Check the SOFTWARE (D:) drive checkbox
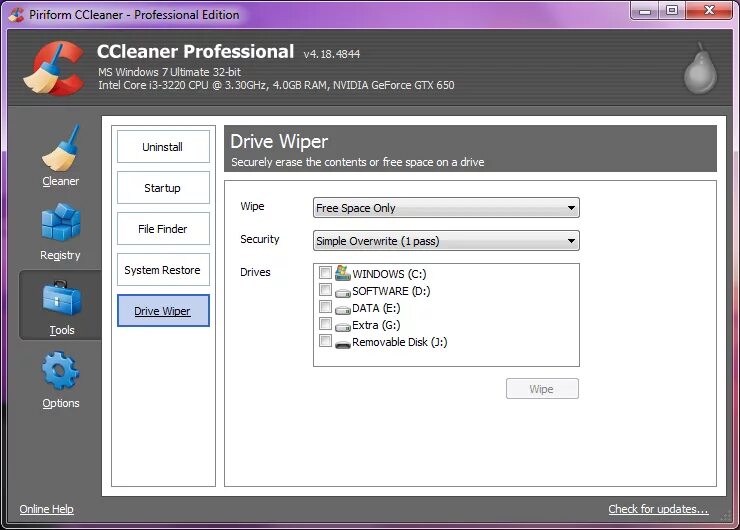The width and height of the screenshot is (740, 530). [325, 289]
